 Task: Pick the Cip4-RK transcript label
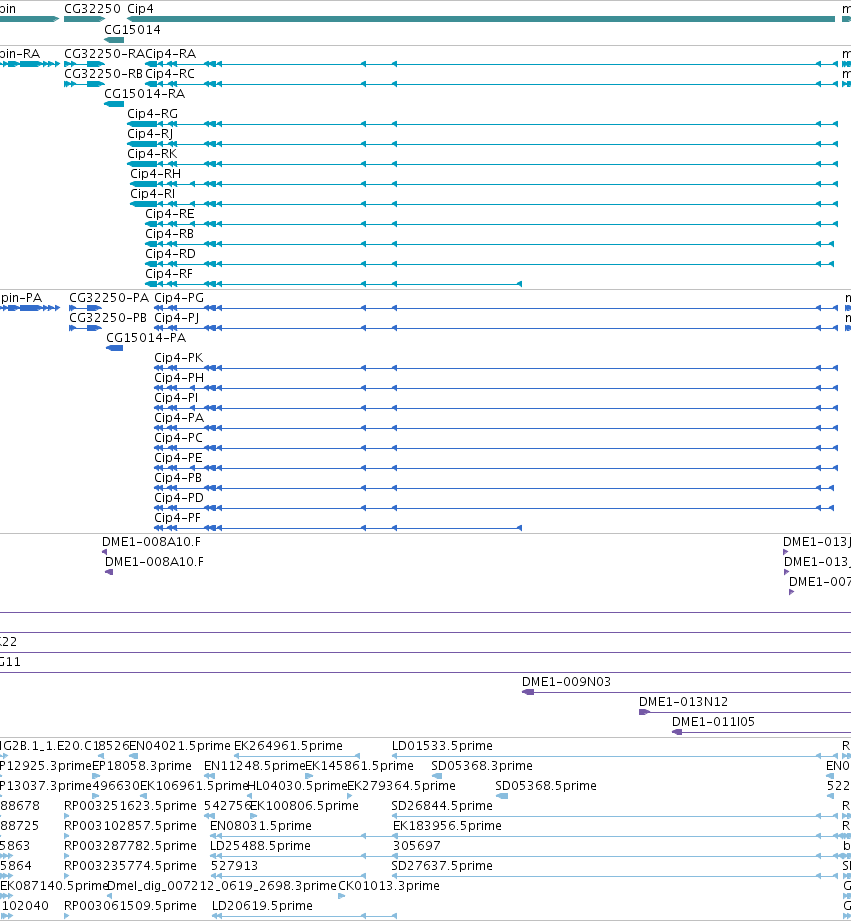[152, 153]
